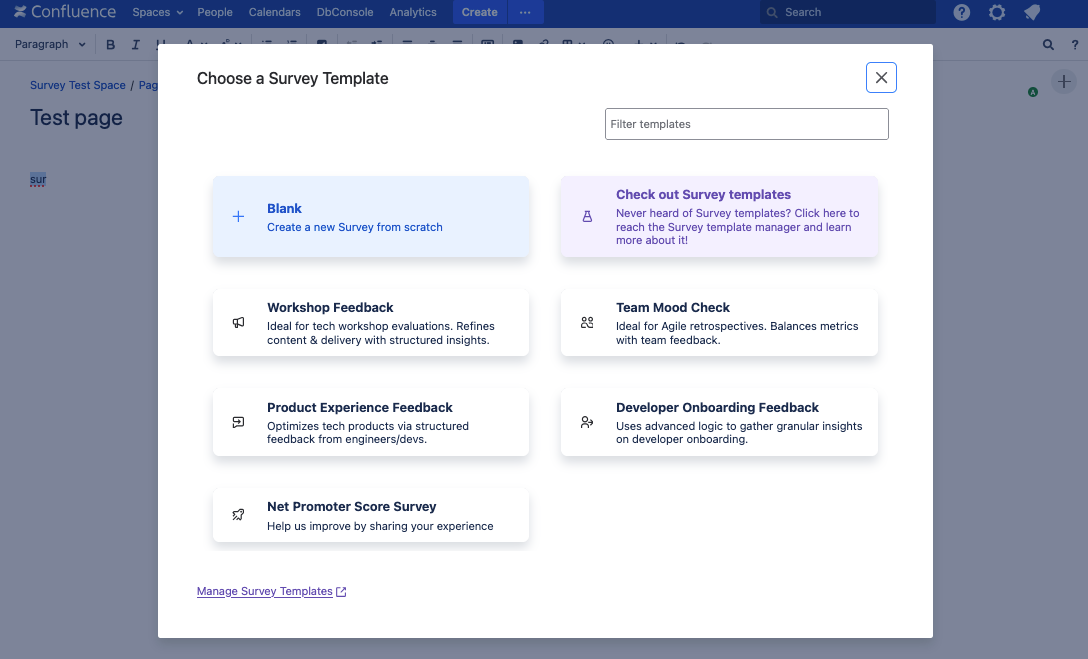Click the flask icon on Survey templates card
The image size is (1088, 659).
[x=587, y=217]
